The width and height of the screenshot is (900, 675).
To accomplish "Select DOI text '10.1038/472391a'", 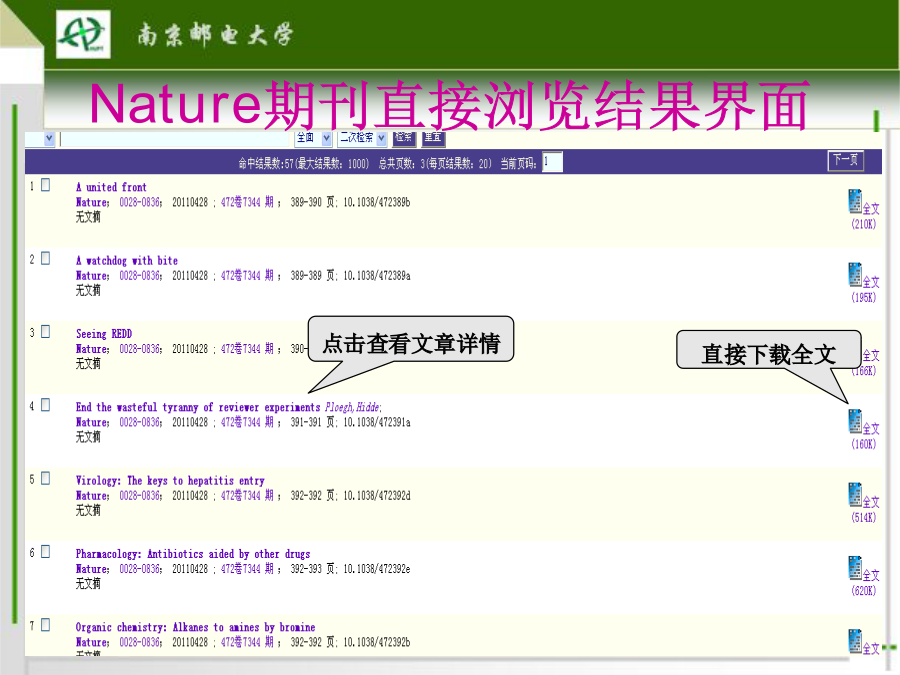I will click(377, 422).
